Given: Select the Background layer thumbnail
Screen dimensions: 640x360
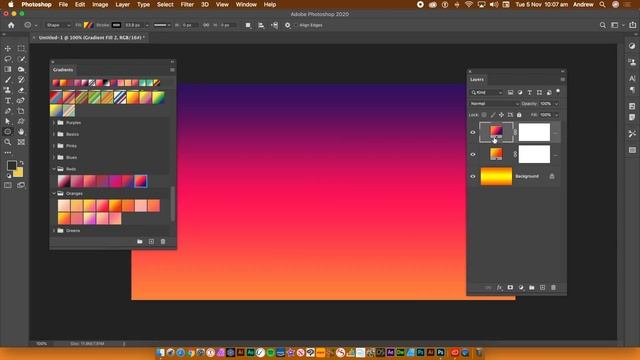Looking at the screenshot, I should (x=496, y=176).
